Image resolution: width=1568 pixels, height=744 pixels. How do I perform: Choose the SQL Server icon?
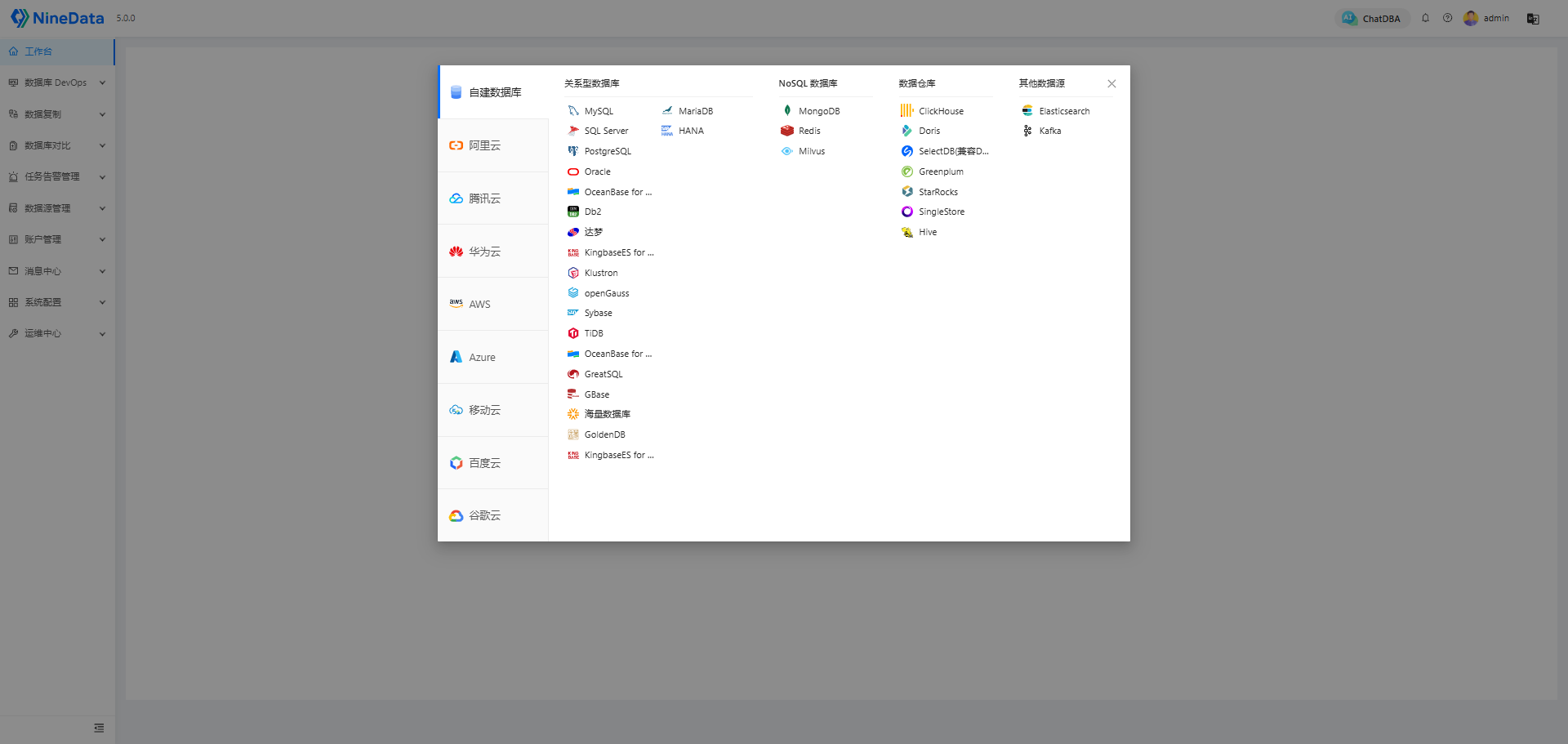point(573,131)
